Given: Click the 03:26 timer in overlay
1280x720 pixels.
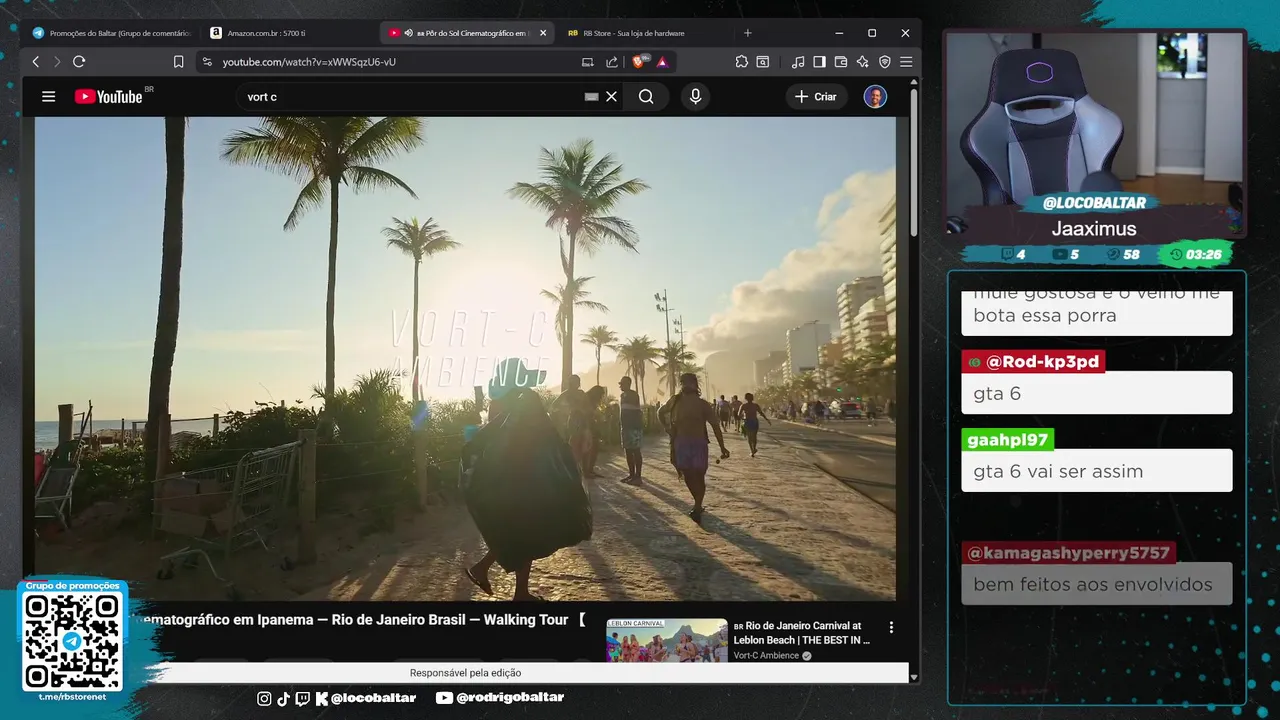Looking at the screenshot, I should 1196,255.
